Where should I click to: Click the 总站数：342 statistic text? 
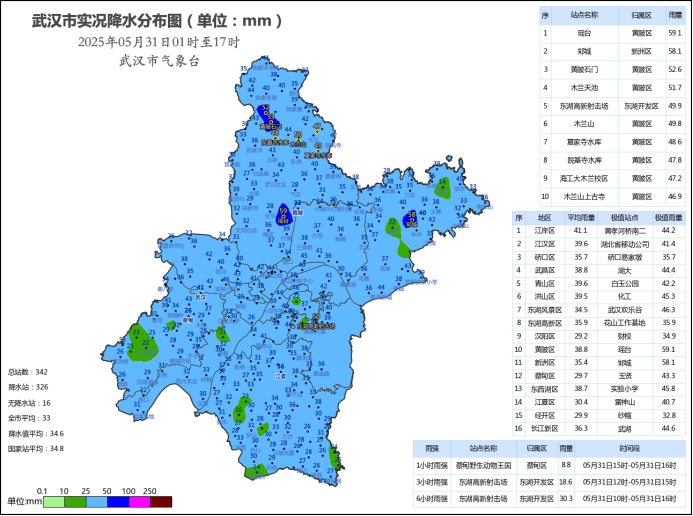(28, 372)
